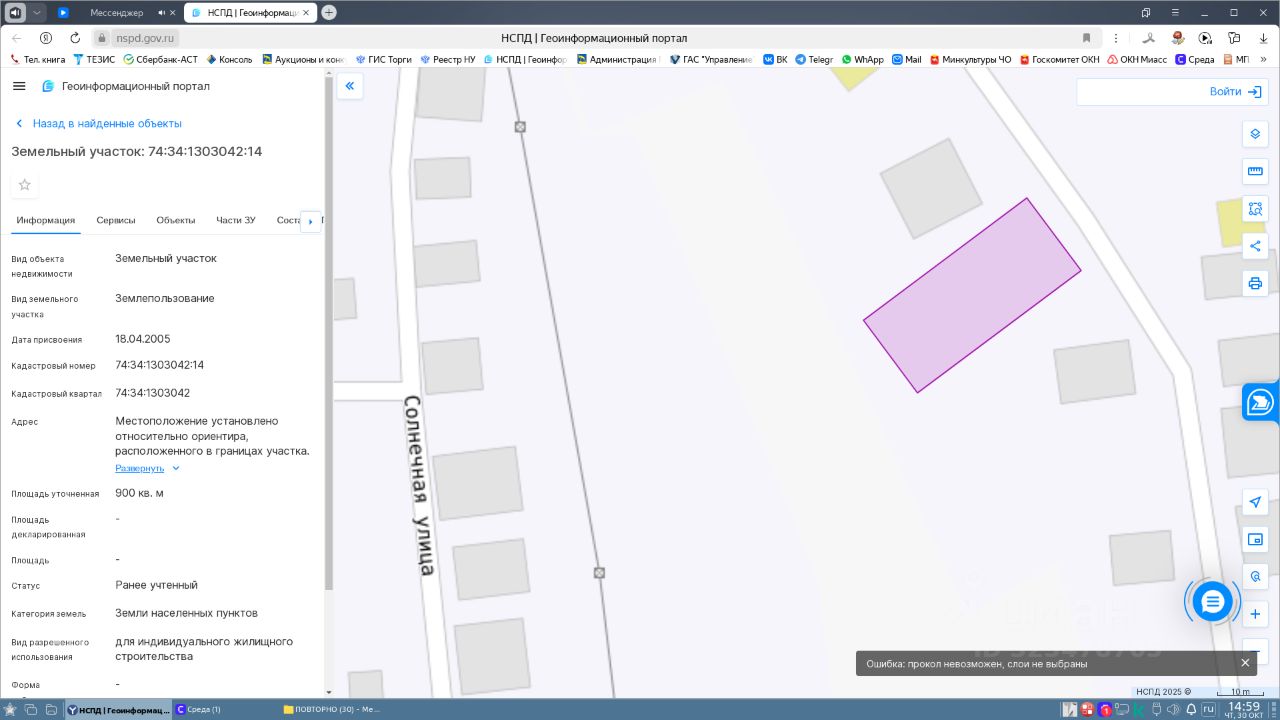This screenshot has width=1280, height=720.
Task: Collapse the side panel with double chevron
Action: (350, 86)
